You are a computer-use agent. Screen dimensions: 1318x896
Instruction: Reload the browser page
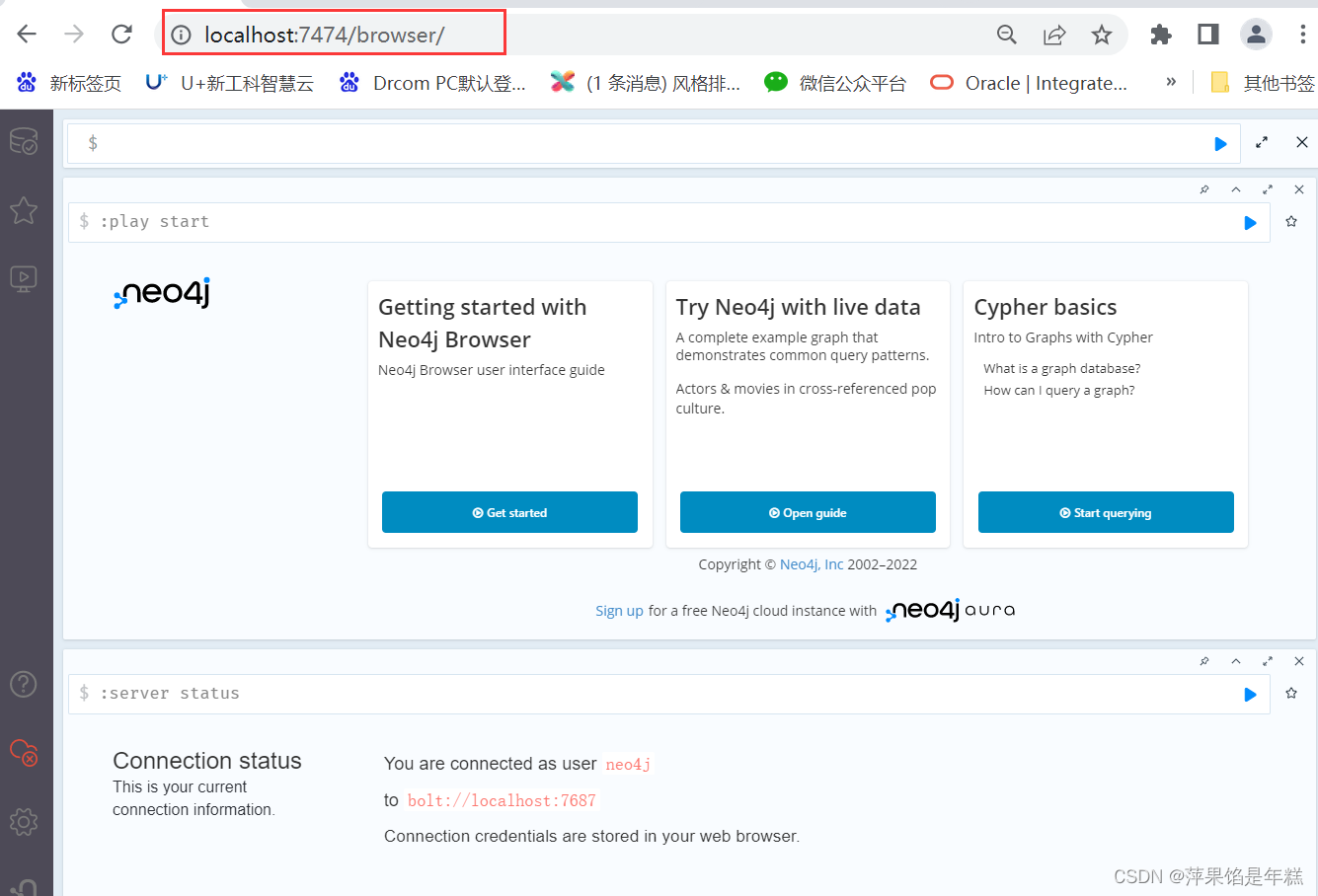click(121, 35)
